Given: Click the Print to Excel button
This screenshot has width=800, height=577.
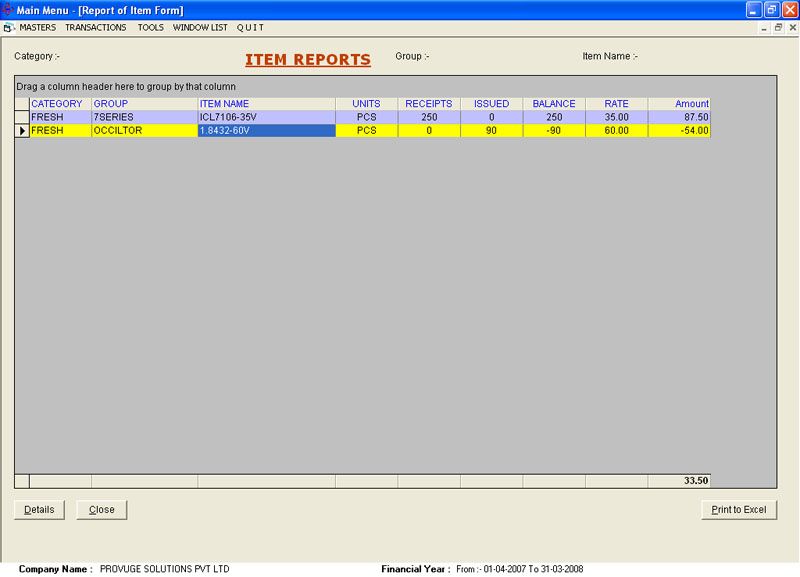Looking at the screenshot, I should pos(738,510).
